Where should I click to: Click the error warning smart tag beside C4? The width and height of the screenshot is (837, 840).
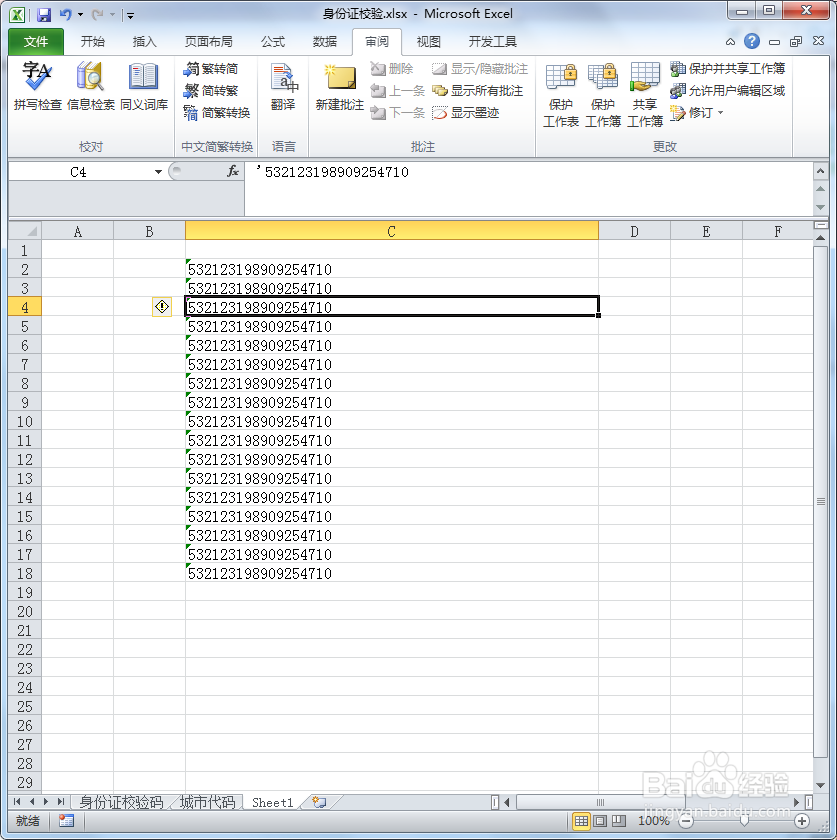click(162, 306)
